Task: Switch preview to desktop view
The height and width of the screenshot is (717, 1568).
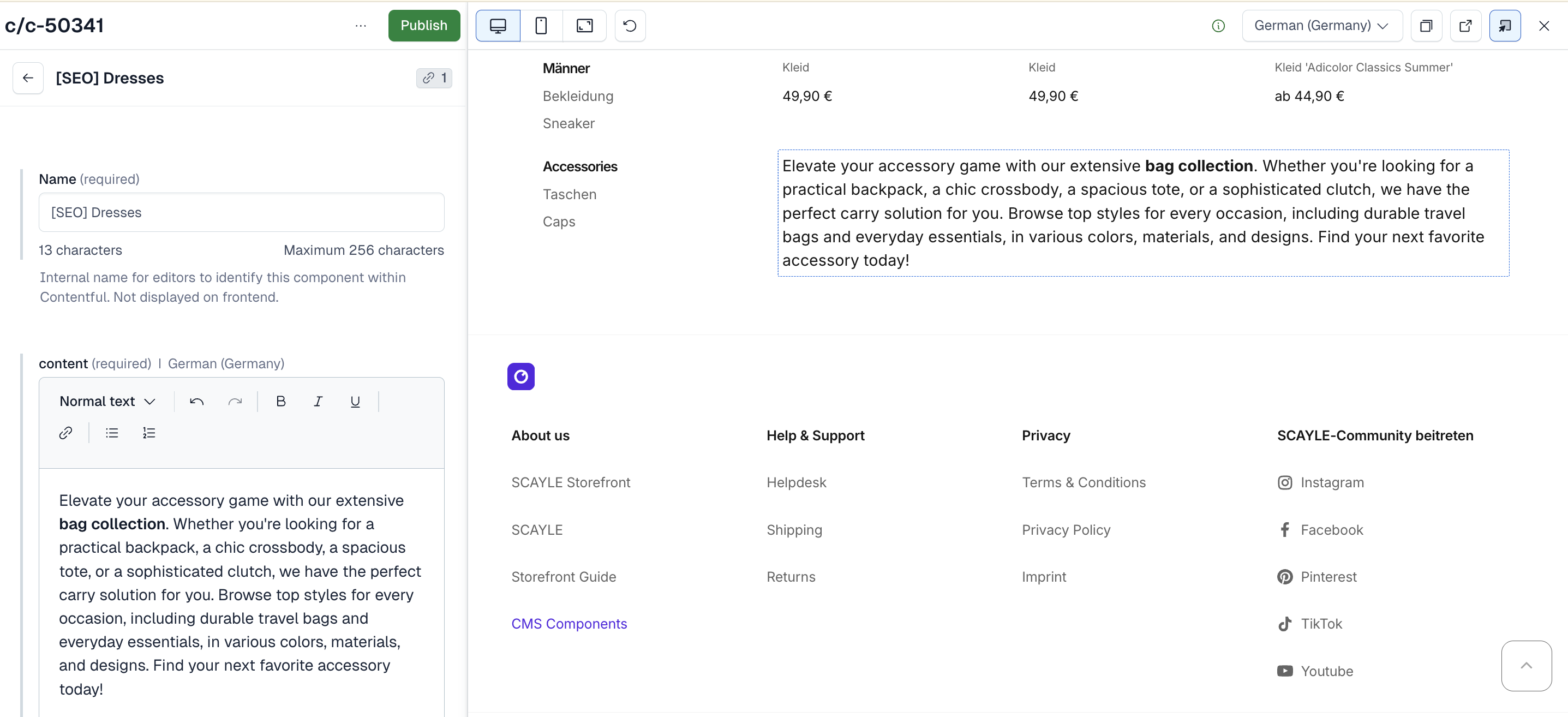Action: coord(498,26)
